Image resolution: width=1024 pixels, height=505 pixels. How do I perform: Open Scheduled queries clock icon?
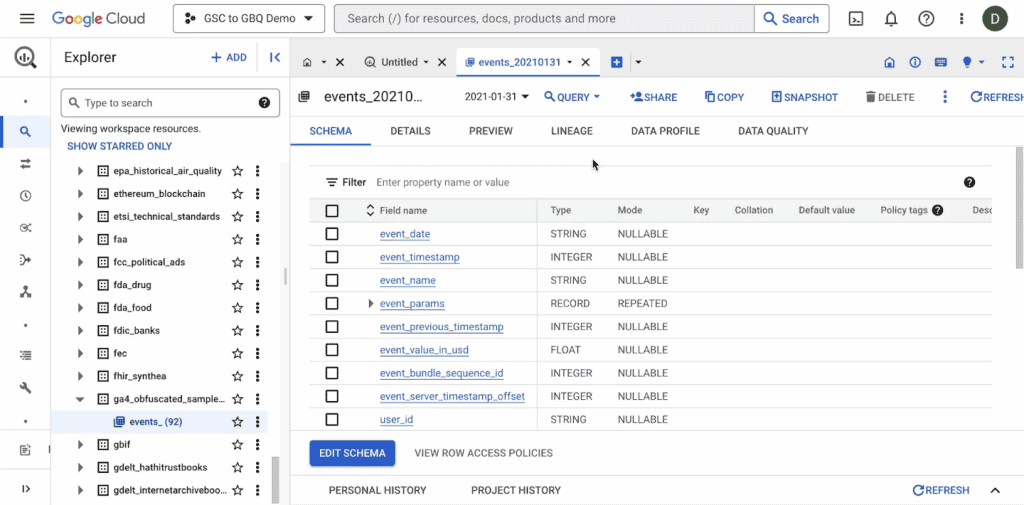tap(25, 196)
